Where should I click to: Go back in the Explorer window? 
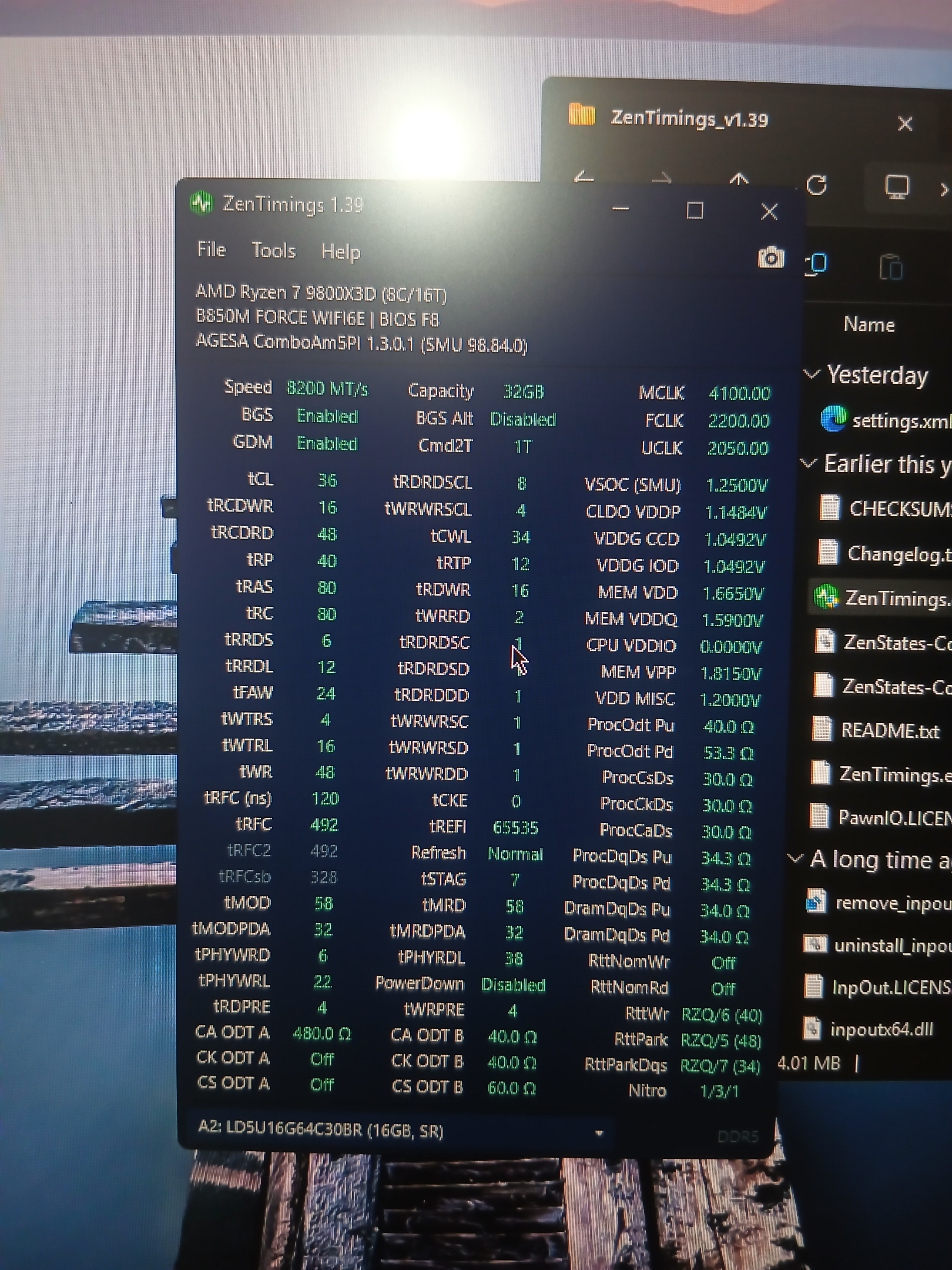584,178
